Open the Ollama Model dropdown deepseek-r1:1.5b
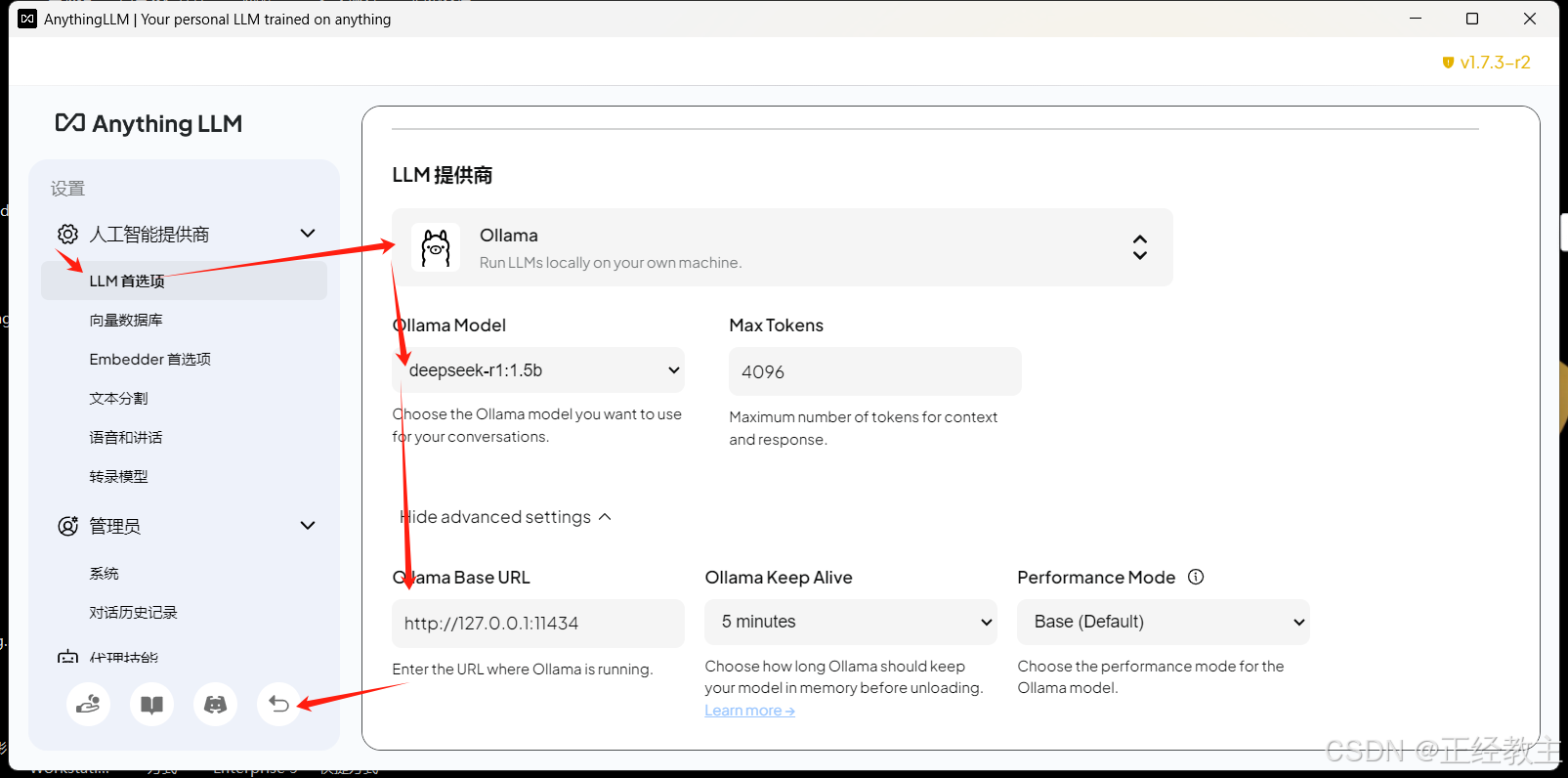The height and width of the screenshot is (778, 1568). (538, 370)
